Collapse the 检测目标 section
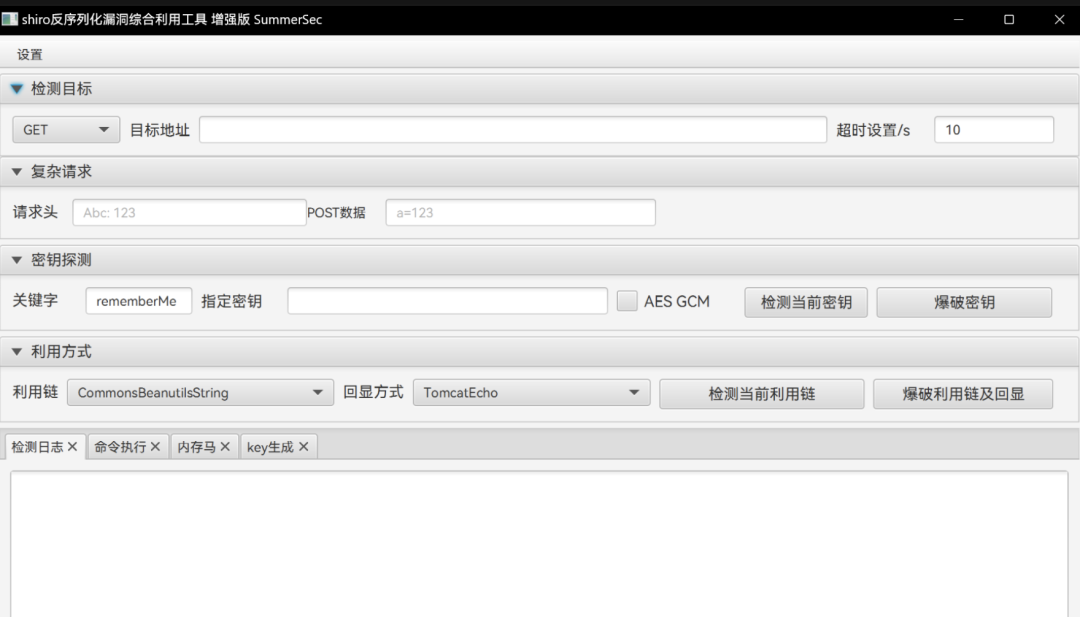Screen dimensions: 1080x617 click(17, 89)
